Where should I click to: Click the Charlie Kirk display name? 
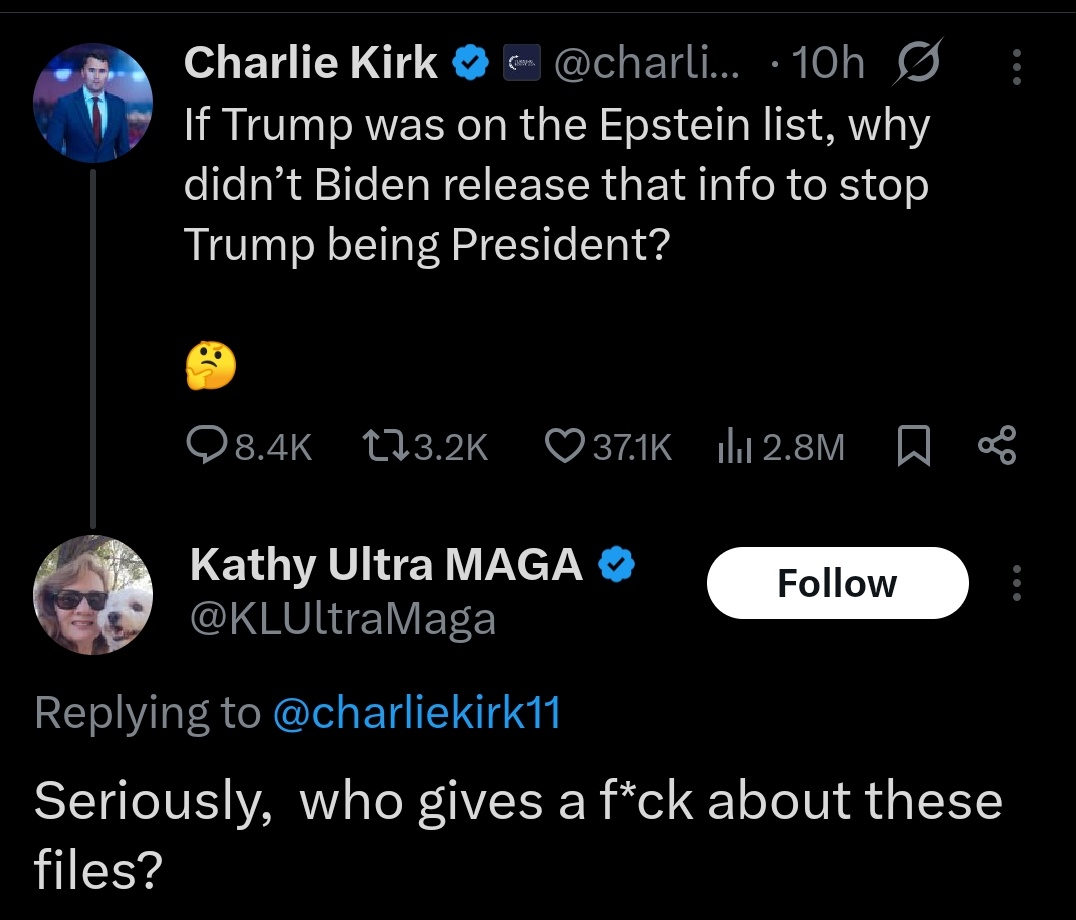pos(311,62)
